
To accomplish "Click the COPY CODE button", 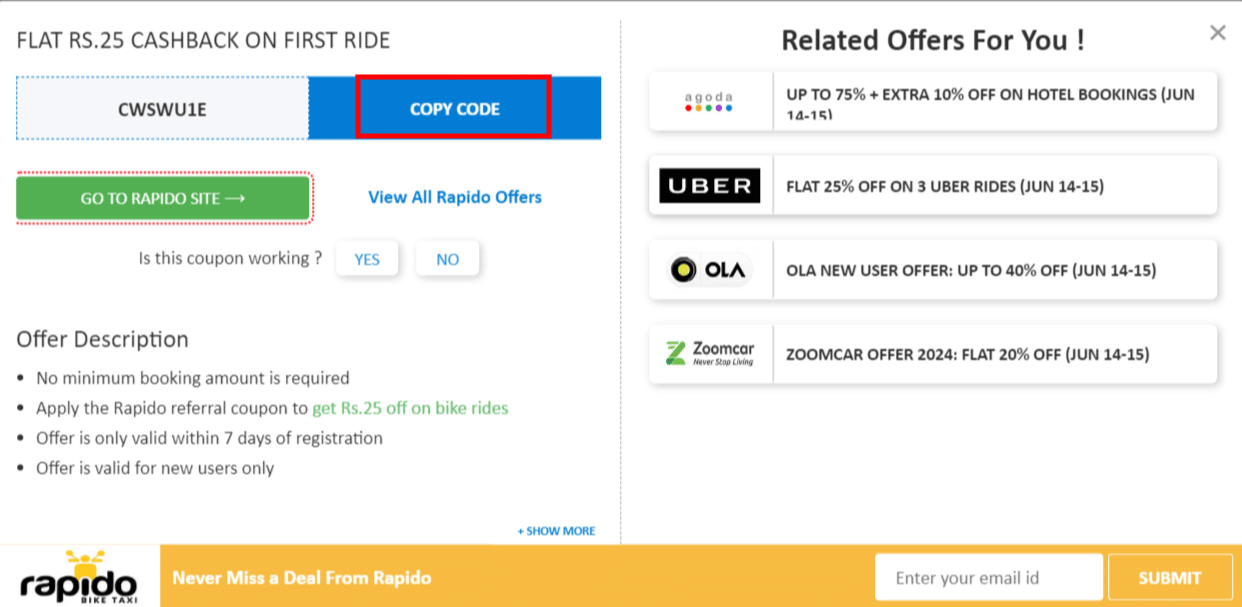I will click(453, 108).
